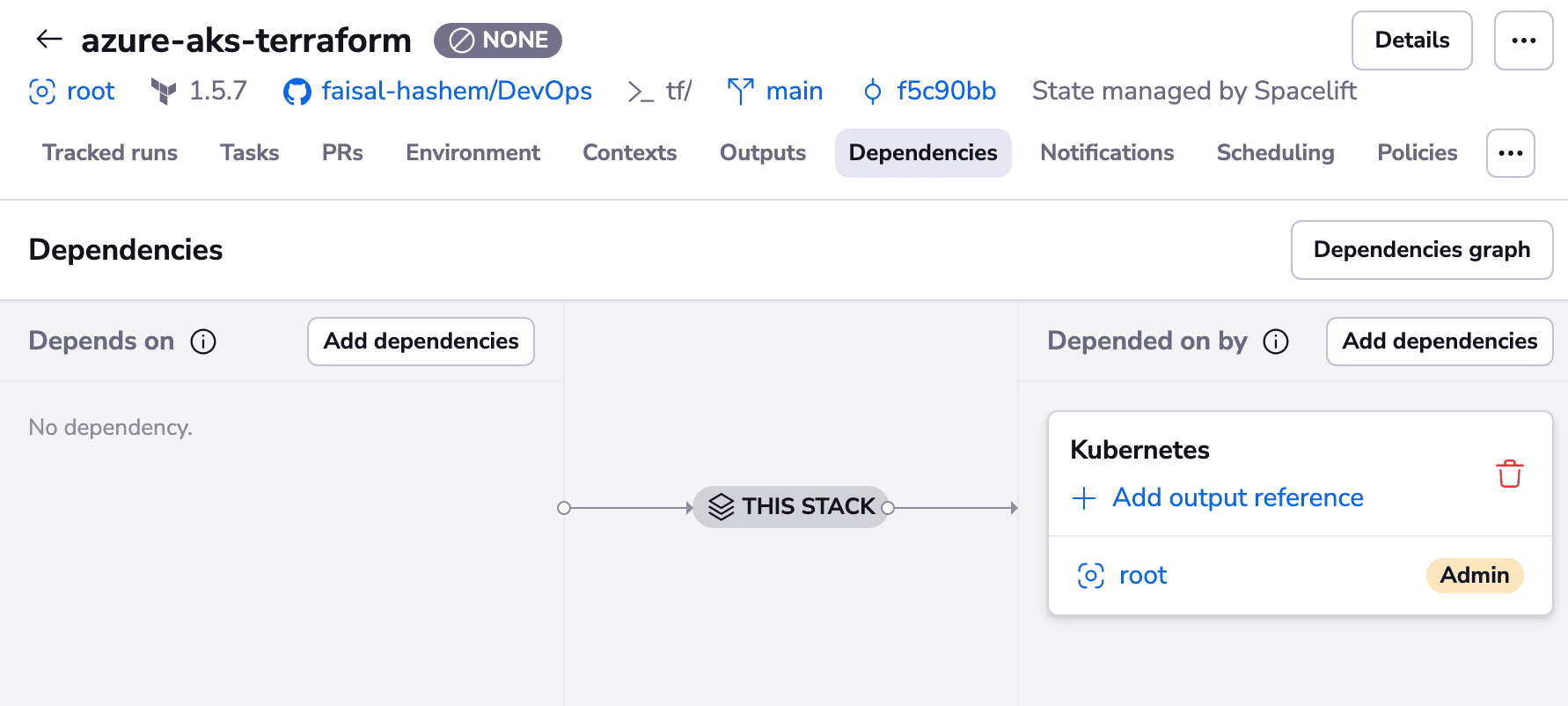The height and width of the screenshot is (706, 1568).
Task: Click the NONE status badge
Action: (x=498, y=40)
